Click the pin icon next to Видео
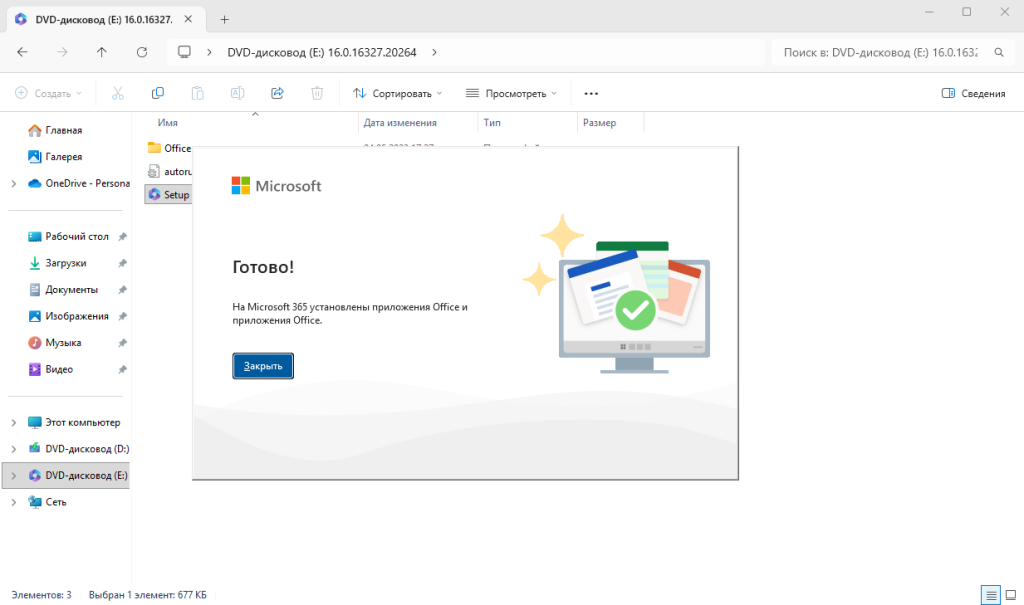 [122, 369]
